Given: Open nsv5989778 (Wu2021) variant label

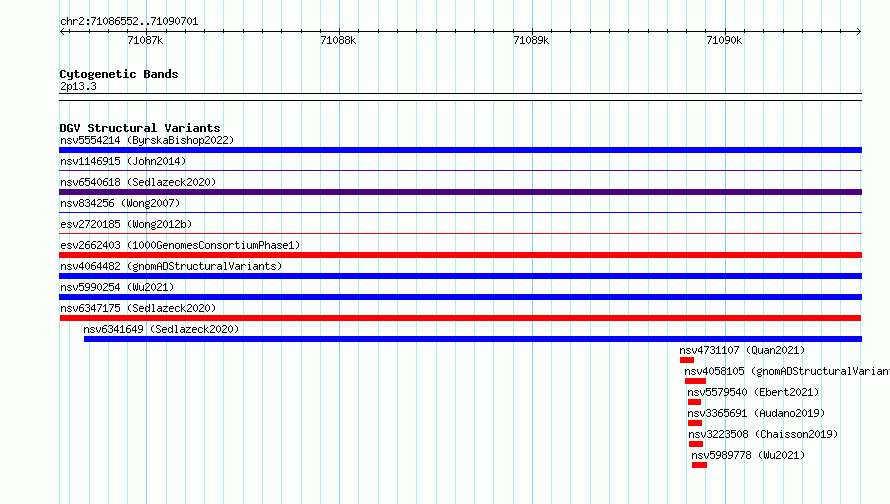Looking at the screenshot, I should click(x=748, y=455).
